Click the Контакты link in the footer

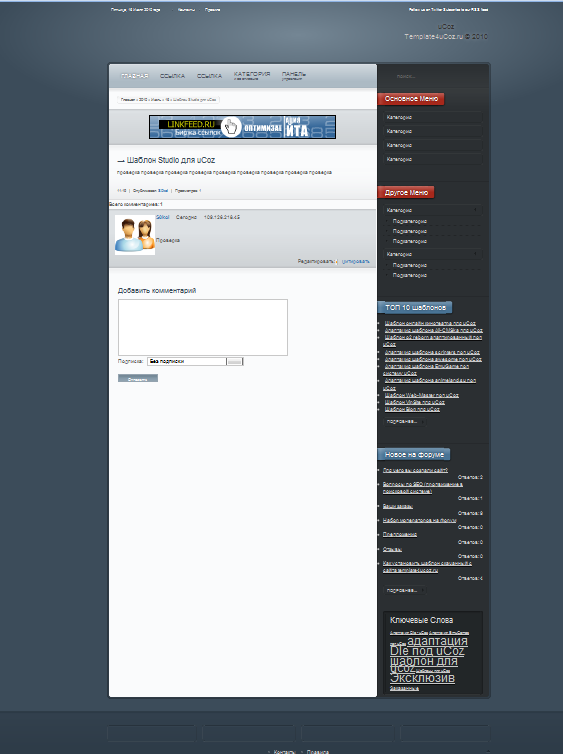point(285,752)
